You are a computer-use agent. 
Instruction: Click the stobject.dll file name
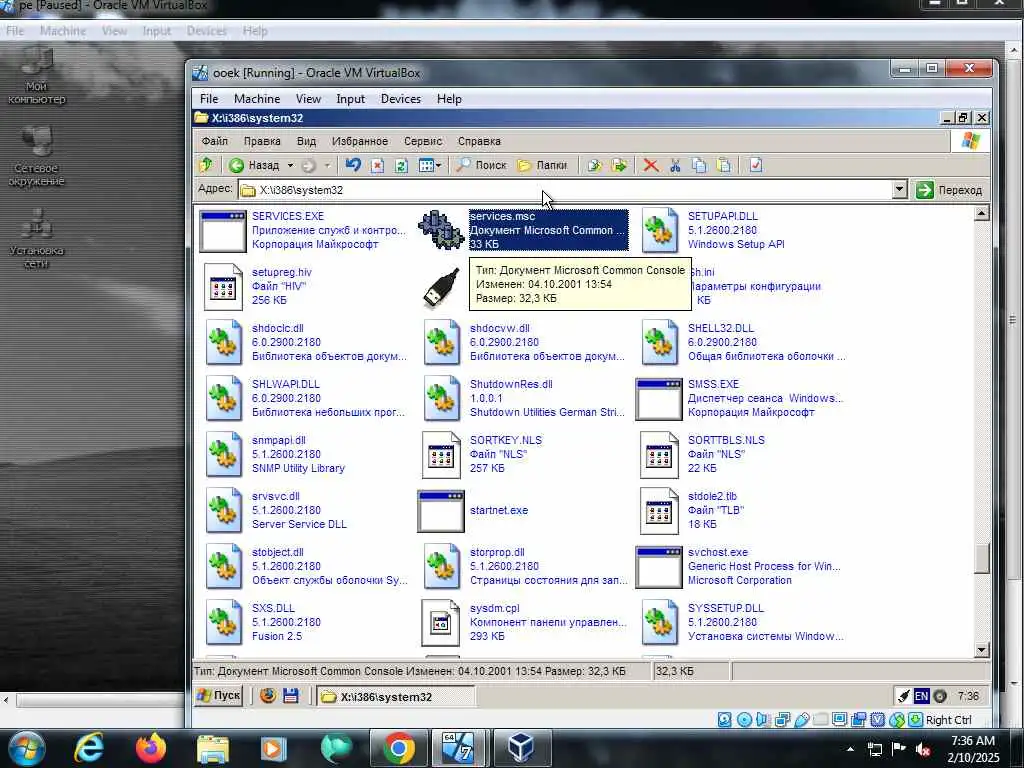click(278, 552)
